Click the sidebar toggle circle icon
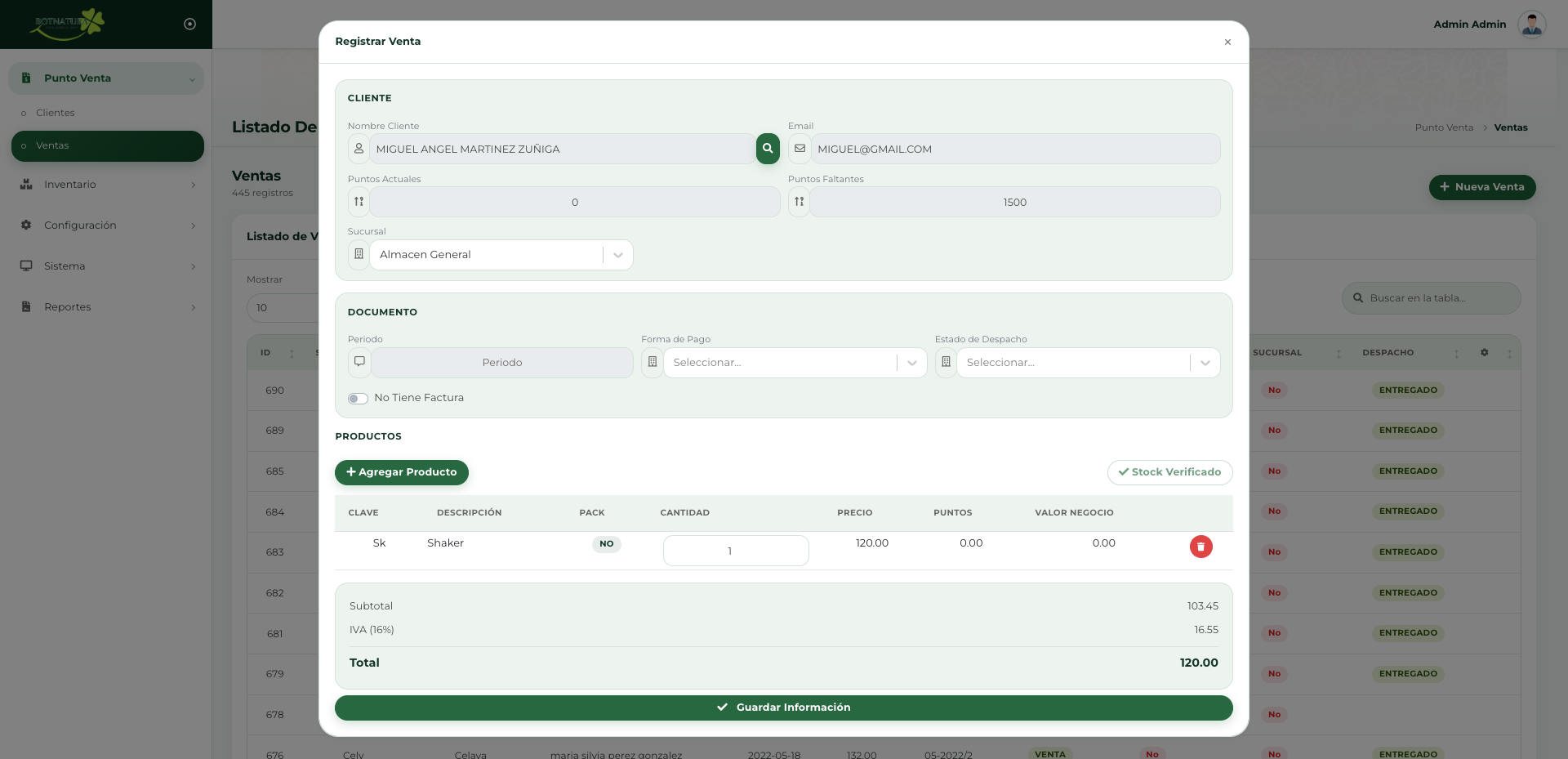 pyautogui.click(x=189, y=24)
